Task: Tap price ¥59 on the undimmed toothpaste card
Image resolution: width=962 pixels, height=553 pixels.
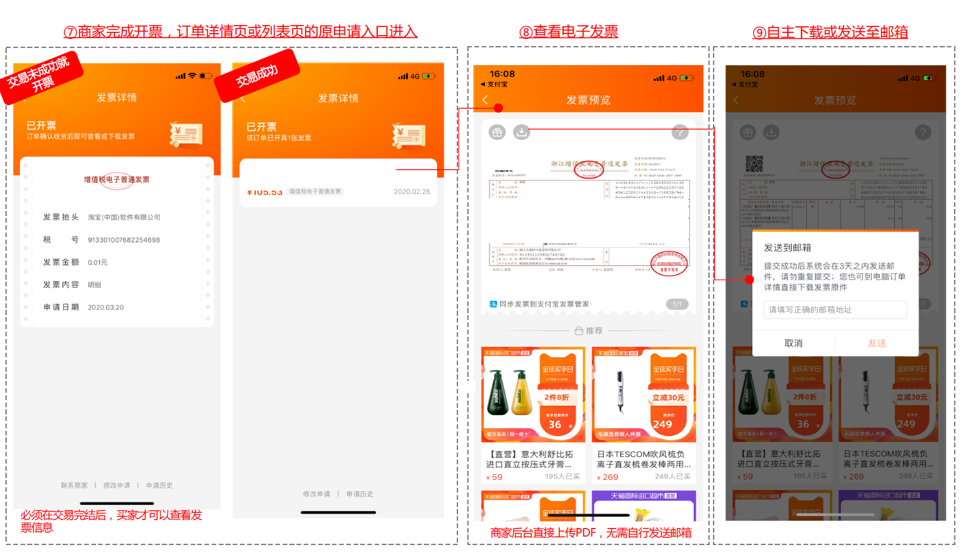Action: (x=494, y=477)
